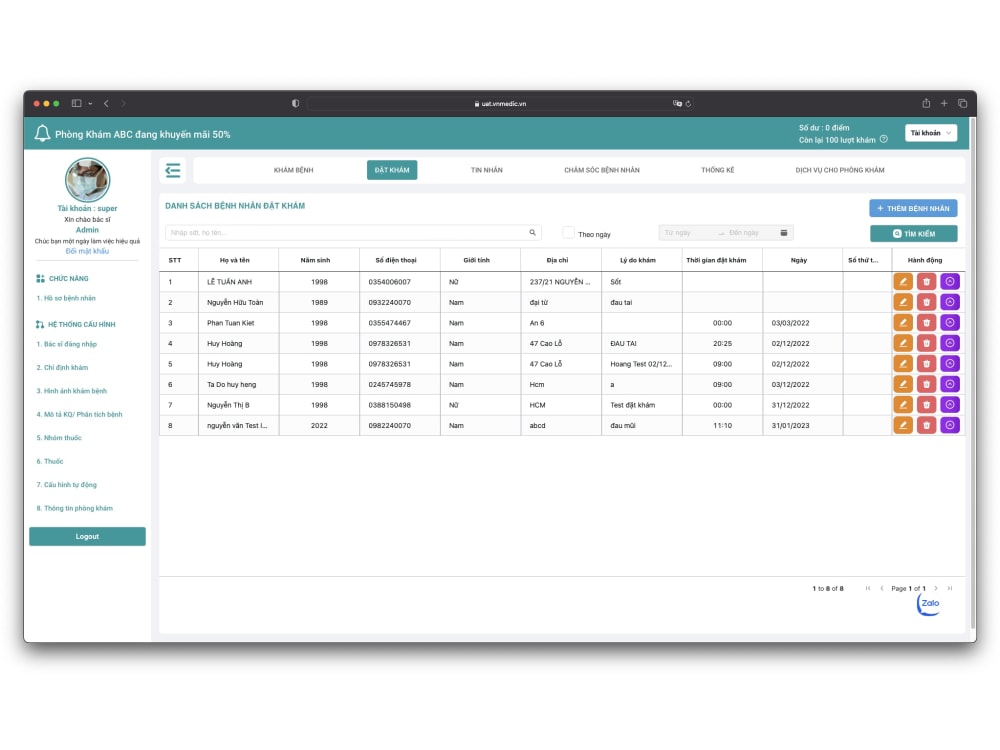This screenshot has width=1000, height=750.
Task: Click the notification bell icon
Action: (42, 133)
